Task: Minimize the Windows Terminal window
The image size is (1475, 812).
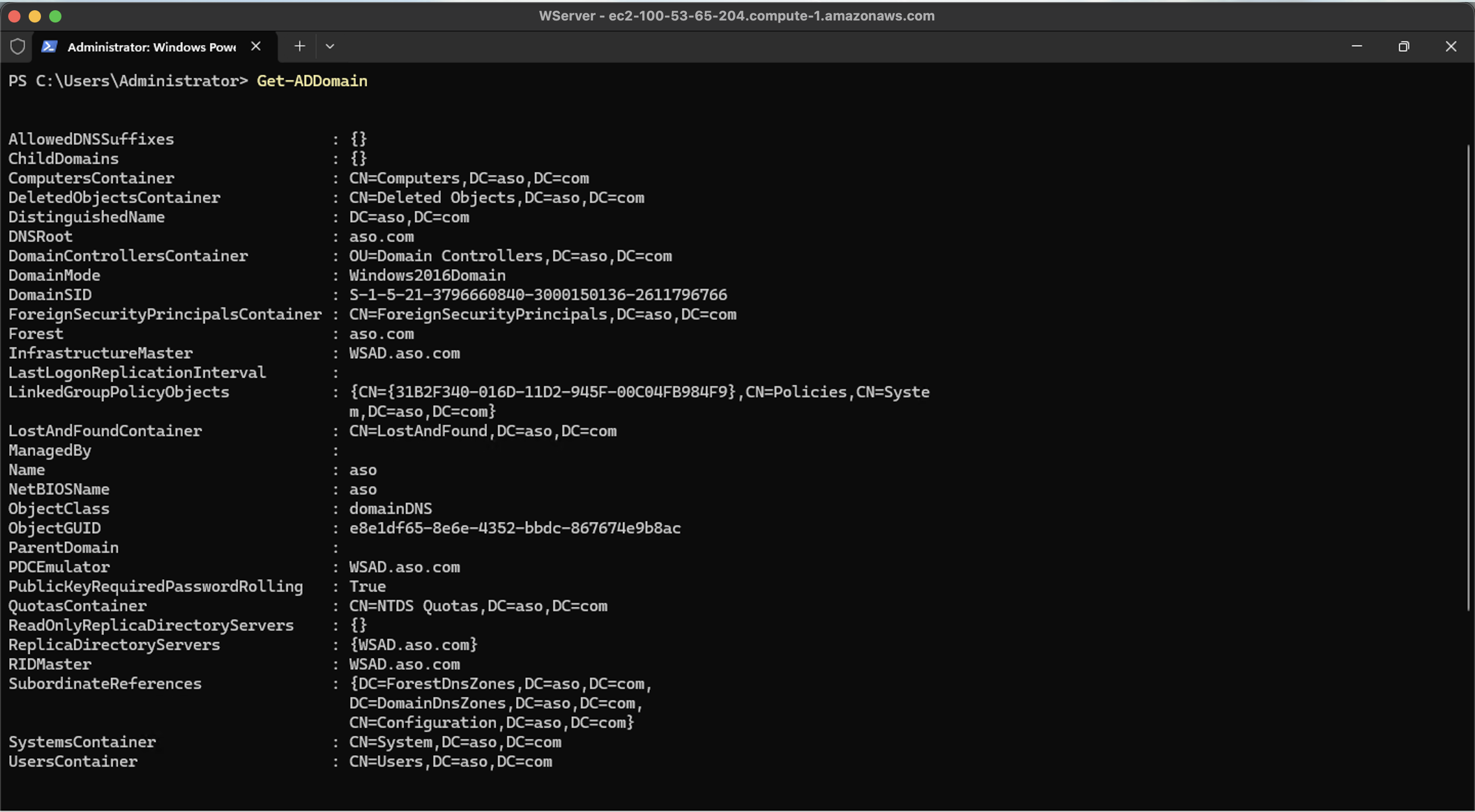Action: [1357, 47]
